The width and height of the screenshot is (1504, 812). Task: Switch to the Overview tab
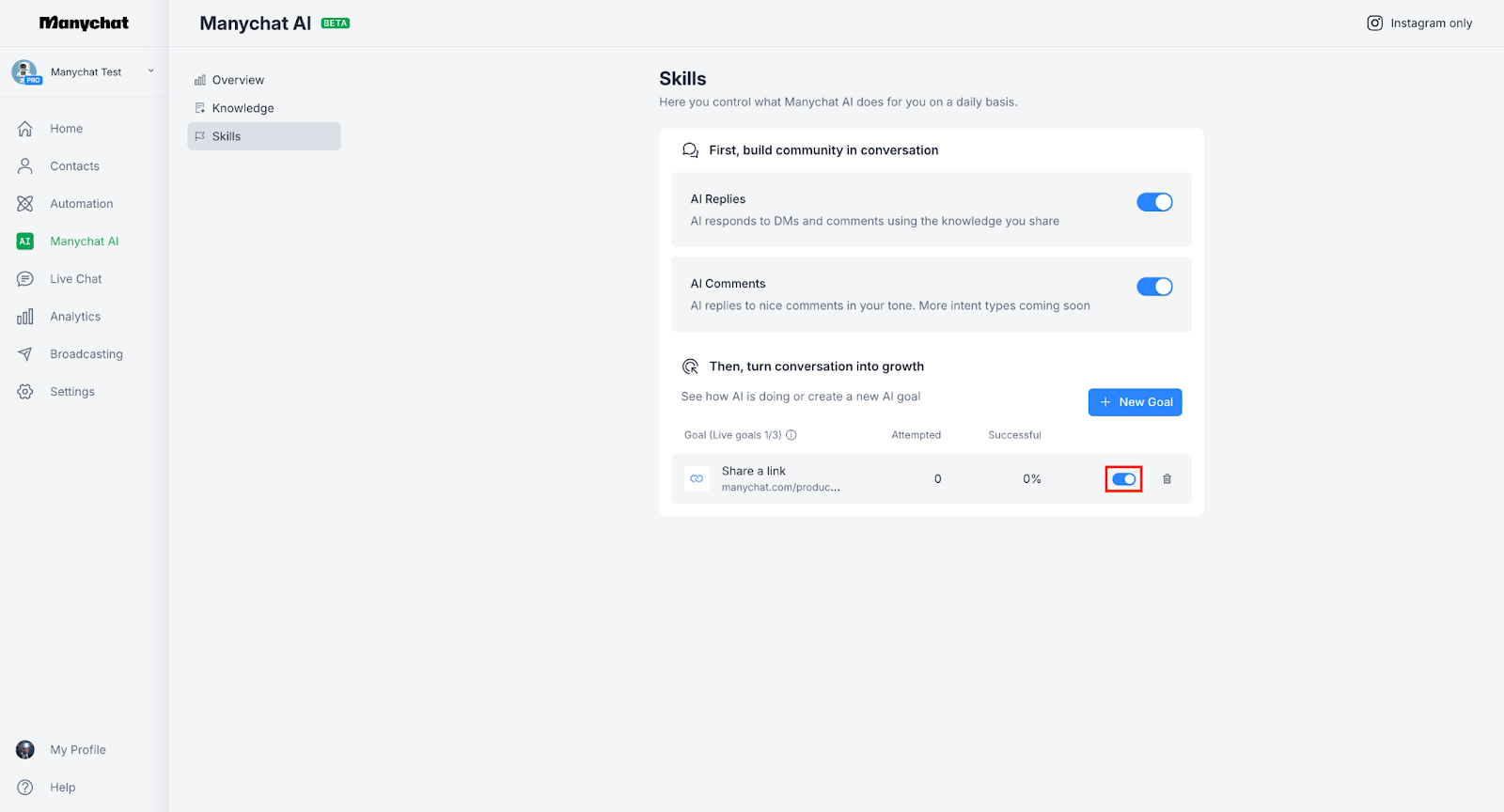238,80
